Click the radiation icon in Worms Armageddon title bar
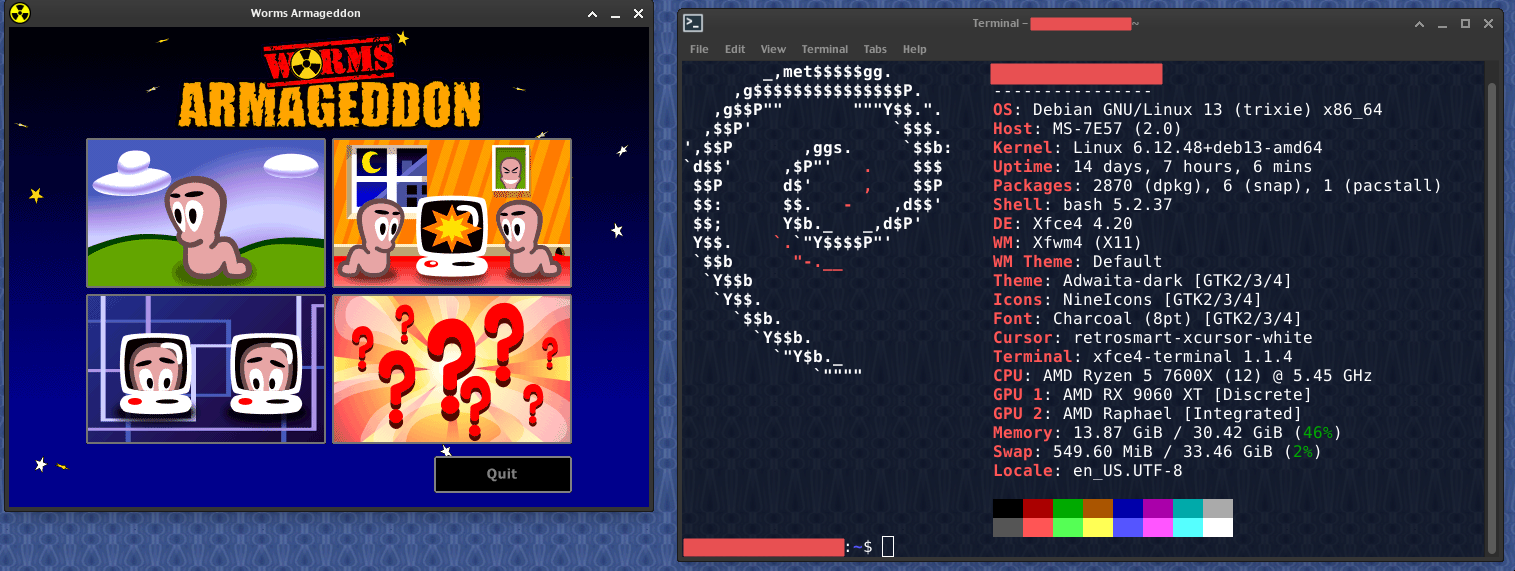This screenshot has width=1515, height=571. (19, 13)
